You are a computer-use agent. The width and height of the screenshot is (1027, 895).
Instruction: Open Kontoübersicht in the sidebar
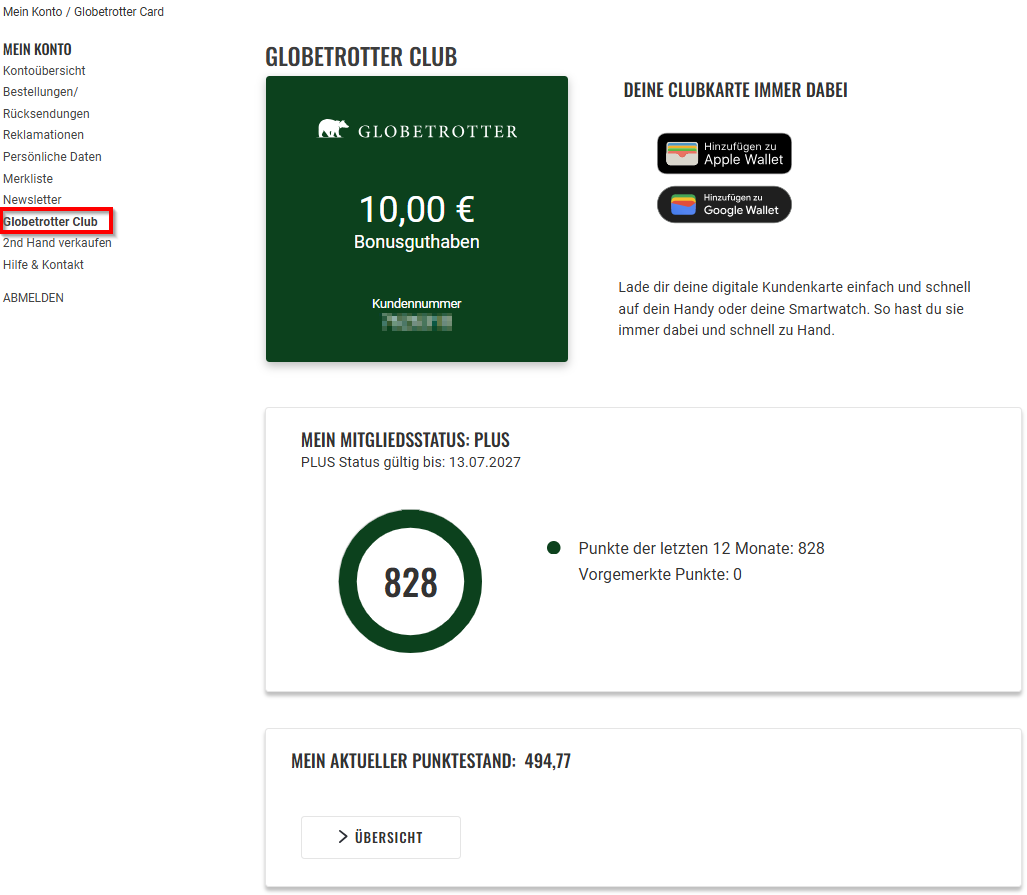[44, 71]
